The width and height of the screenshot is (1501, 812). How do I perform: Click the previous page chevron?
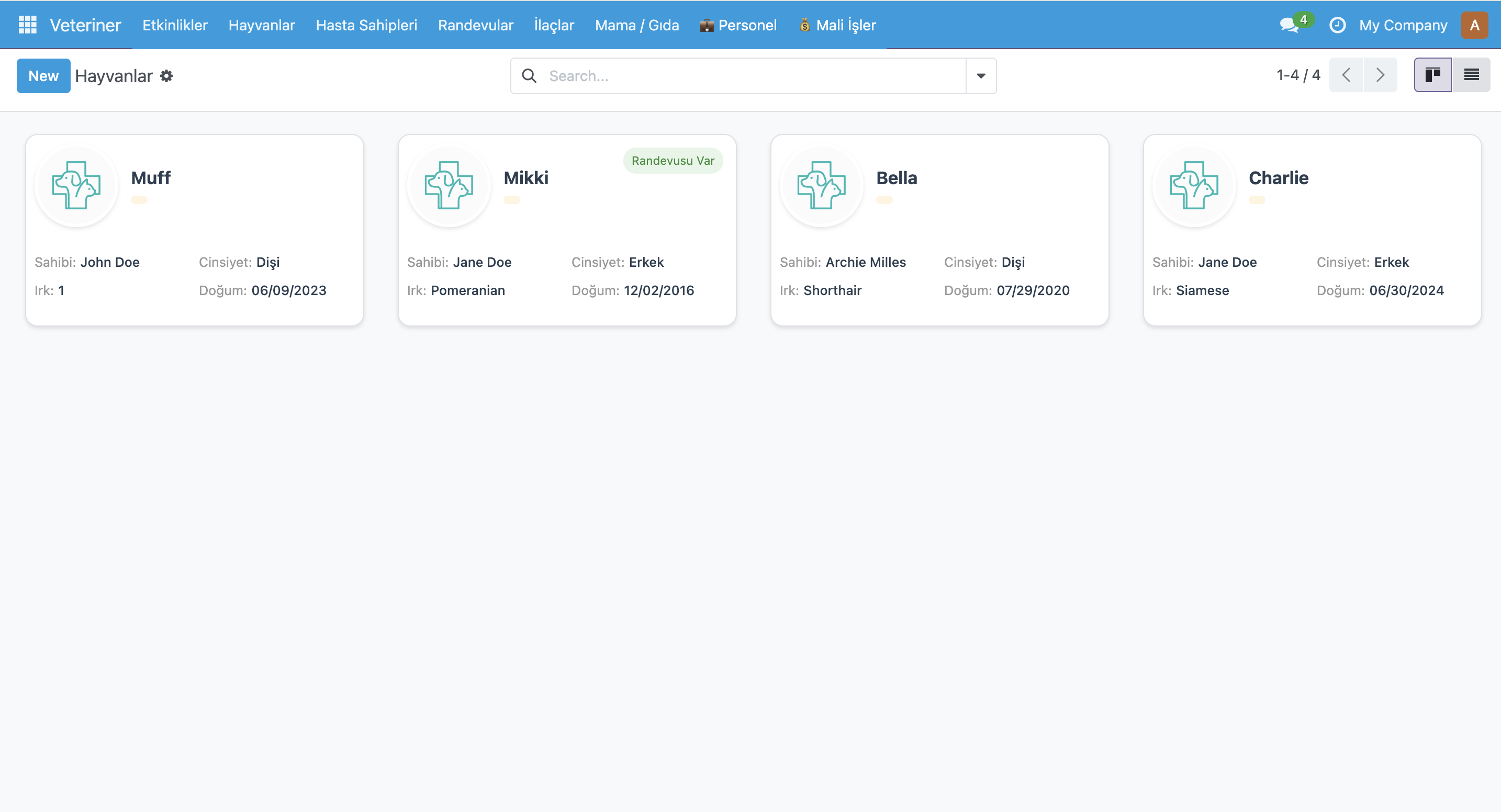point(1347,75)
